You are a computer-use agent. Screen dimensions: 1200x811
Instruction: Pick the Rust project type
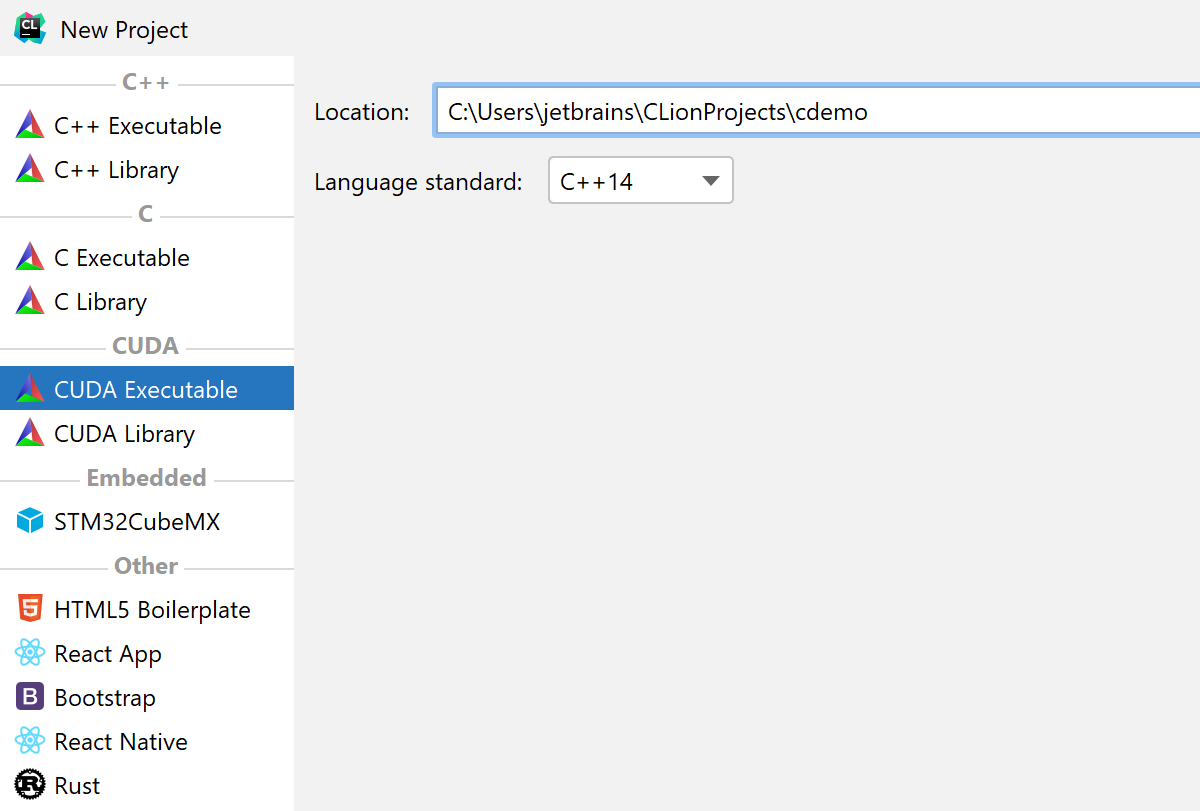click(77, 785)
